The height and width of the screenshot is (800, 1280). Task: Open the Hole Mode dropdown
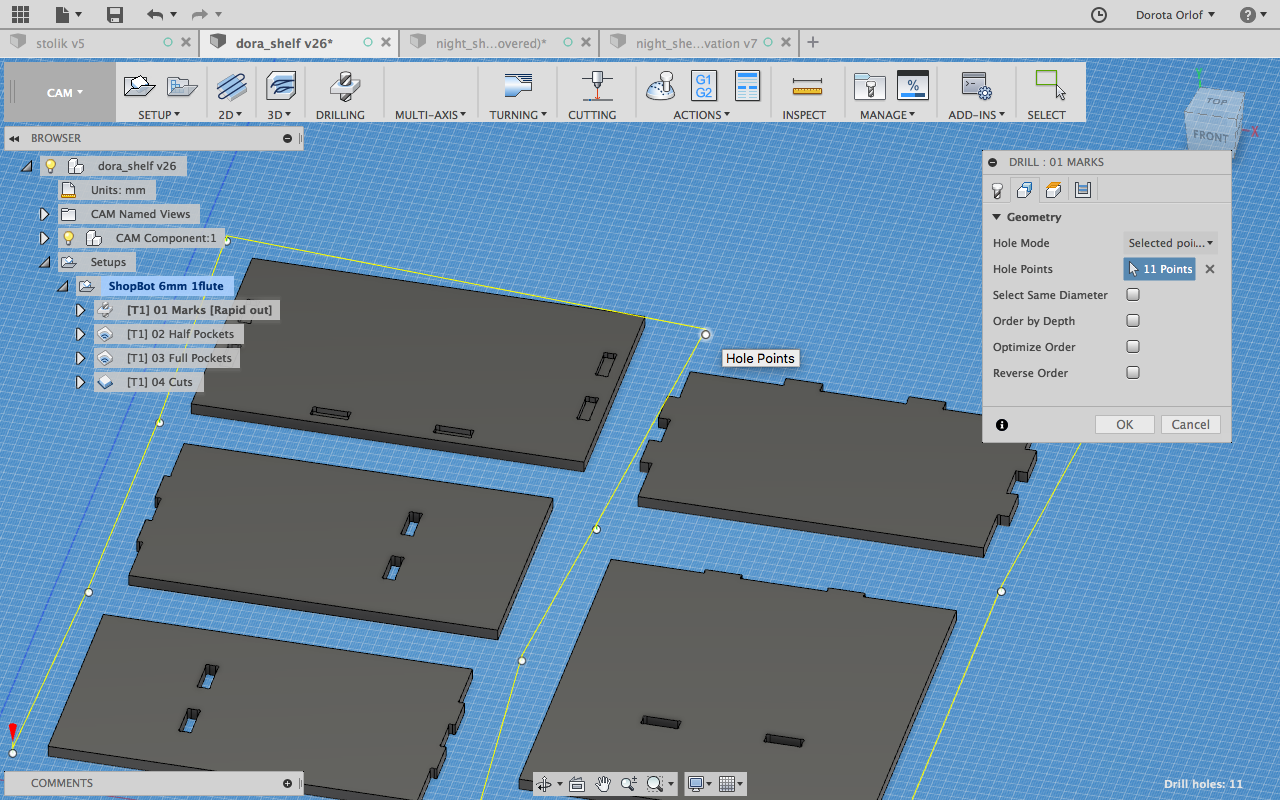(x=1169, y=243)
